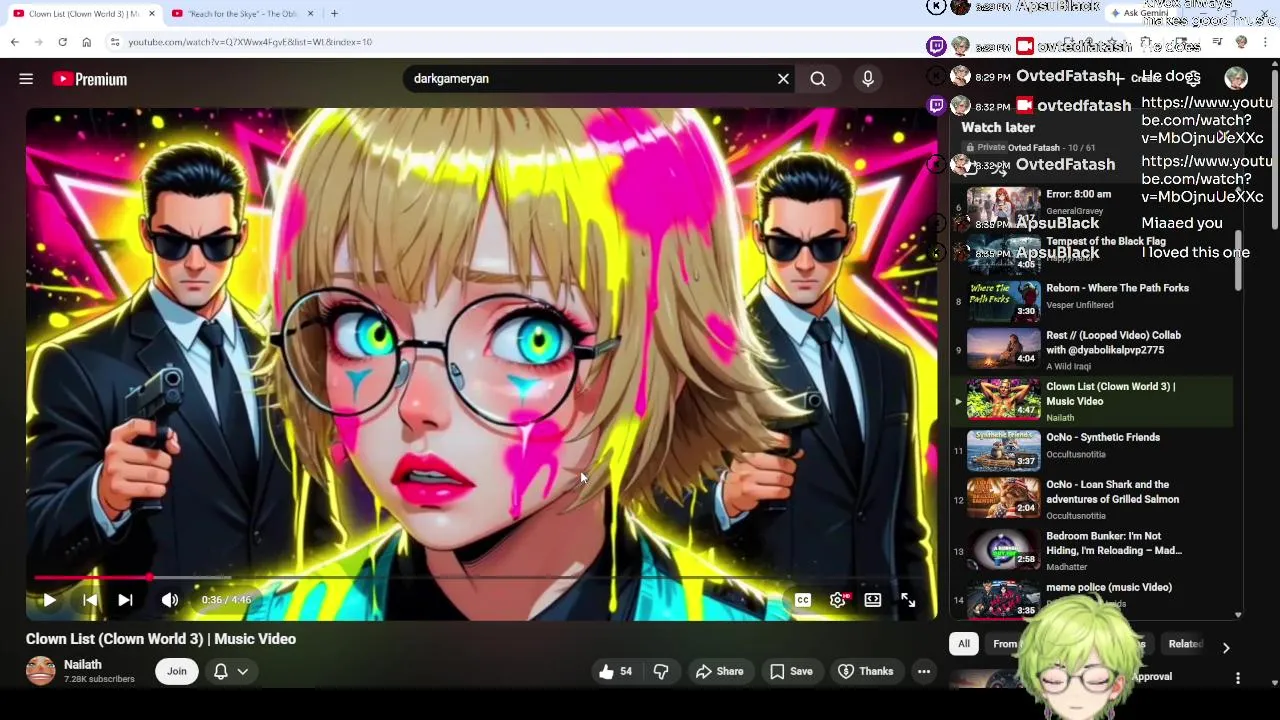Play Bedroom Bunker playlist video
The height and width of the screenshot is (720, 1280).
tap(1091, 550)
